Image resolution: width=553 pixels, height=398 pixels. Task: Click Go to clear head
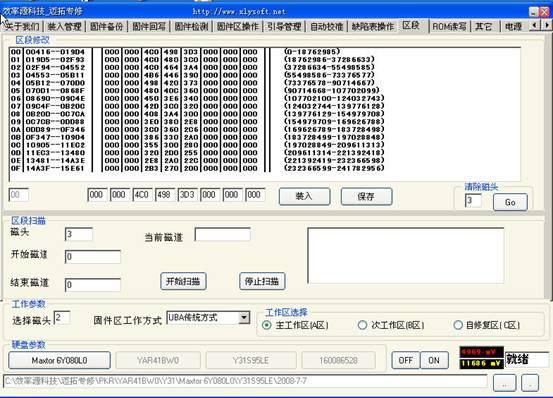(x=510, y=202)
